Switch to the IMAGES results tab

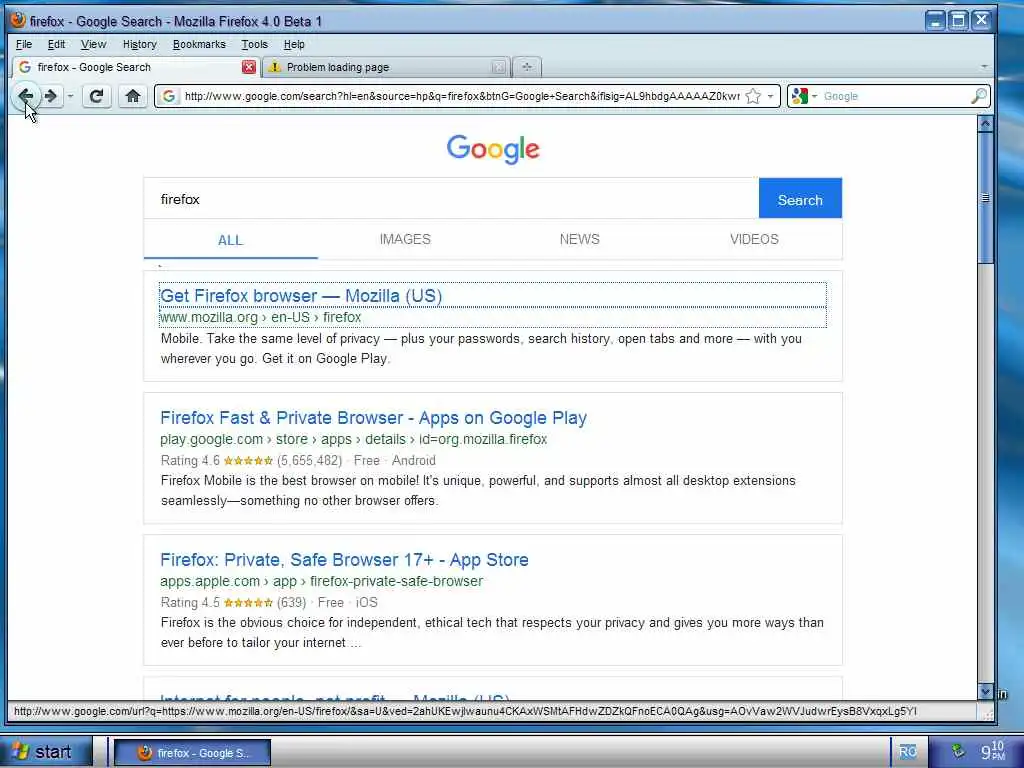coord(405,240)
